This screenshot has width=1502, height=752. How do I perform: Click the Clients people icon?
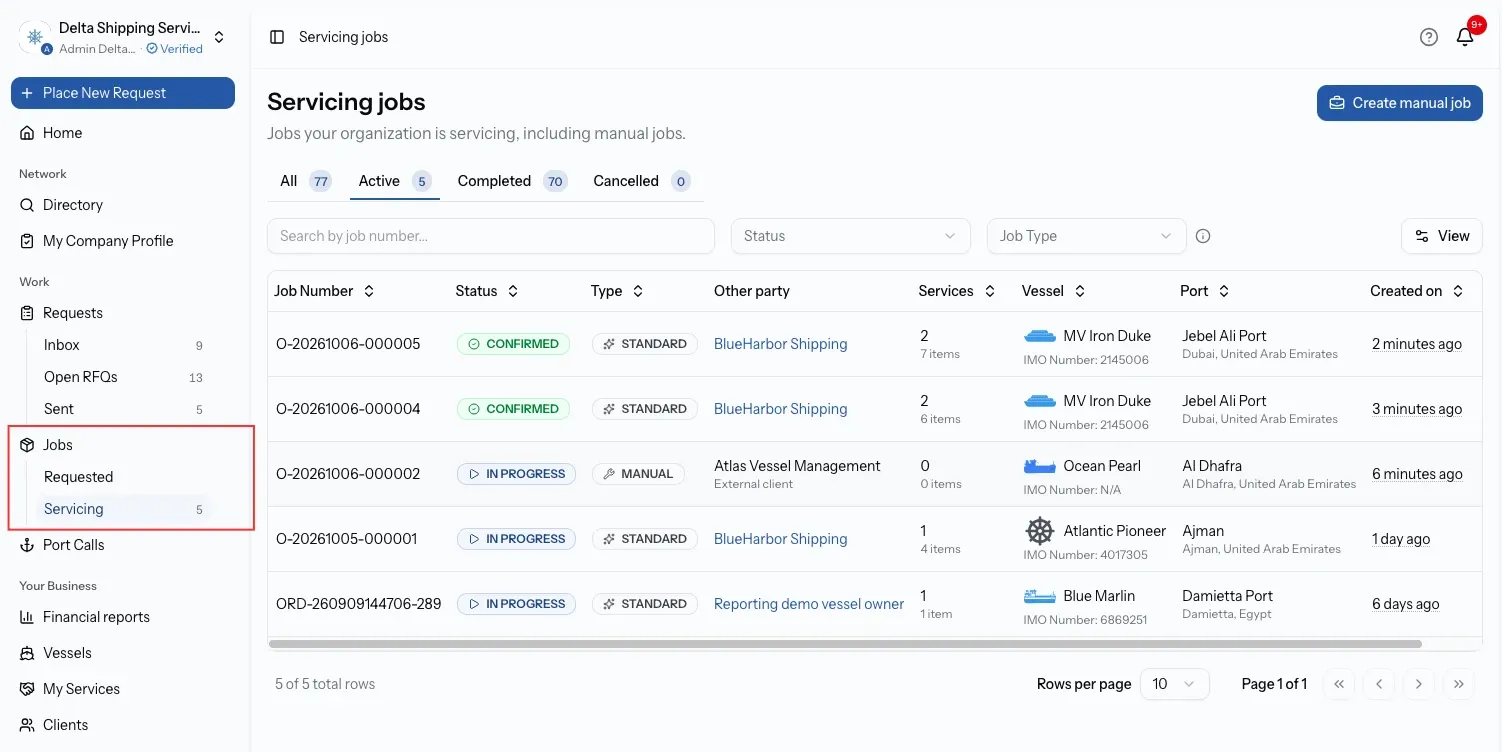[x=27, y=725]
